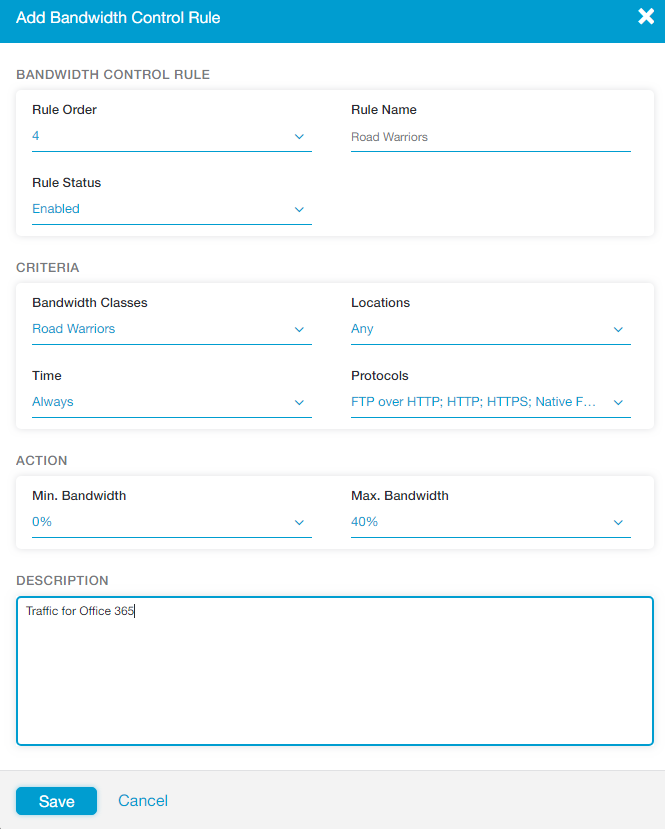The width and height of the screenshot is (665, 829).
Task: Click inside the Description text area
Action: pos(334,680)
